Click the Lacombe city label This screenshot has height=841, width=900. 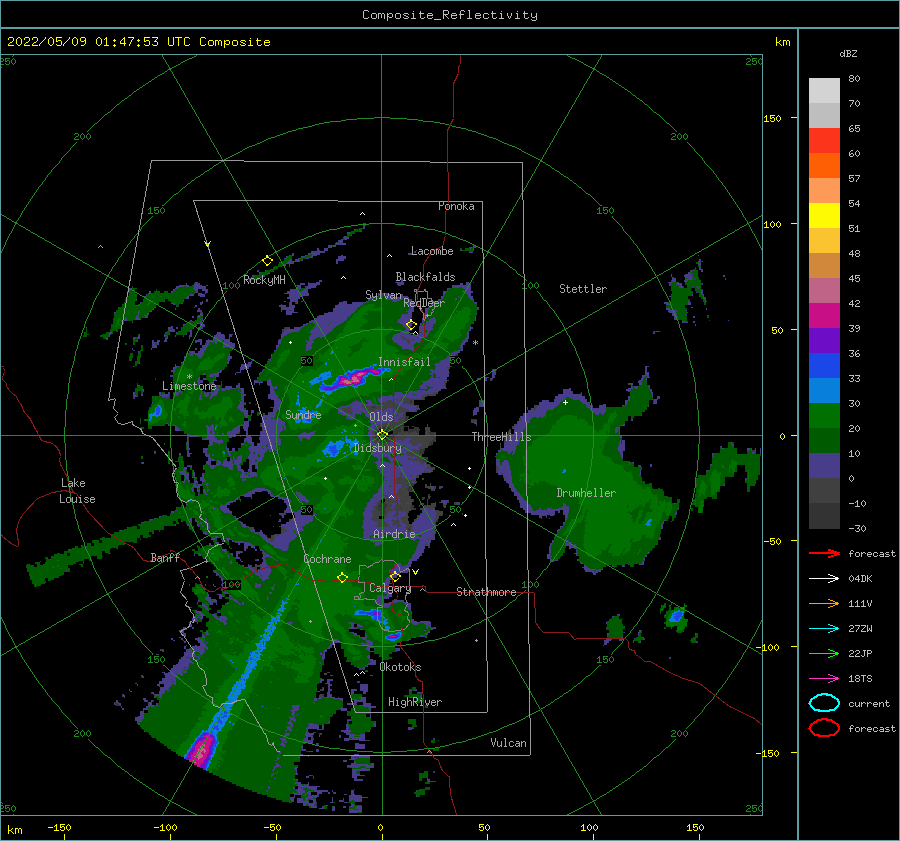(432, 251)
